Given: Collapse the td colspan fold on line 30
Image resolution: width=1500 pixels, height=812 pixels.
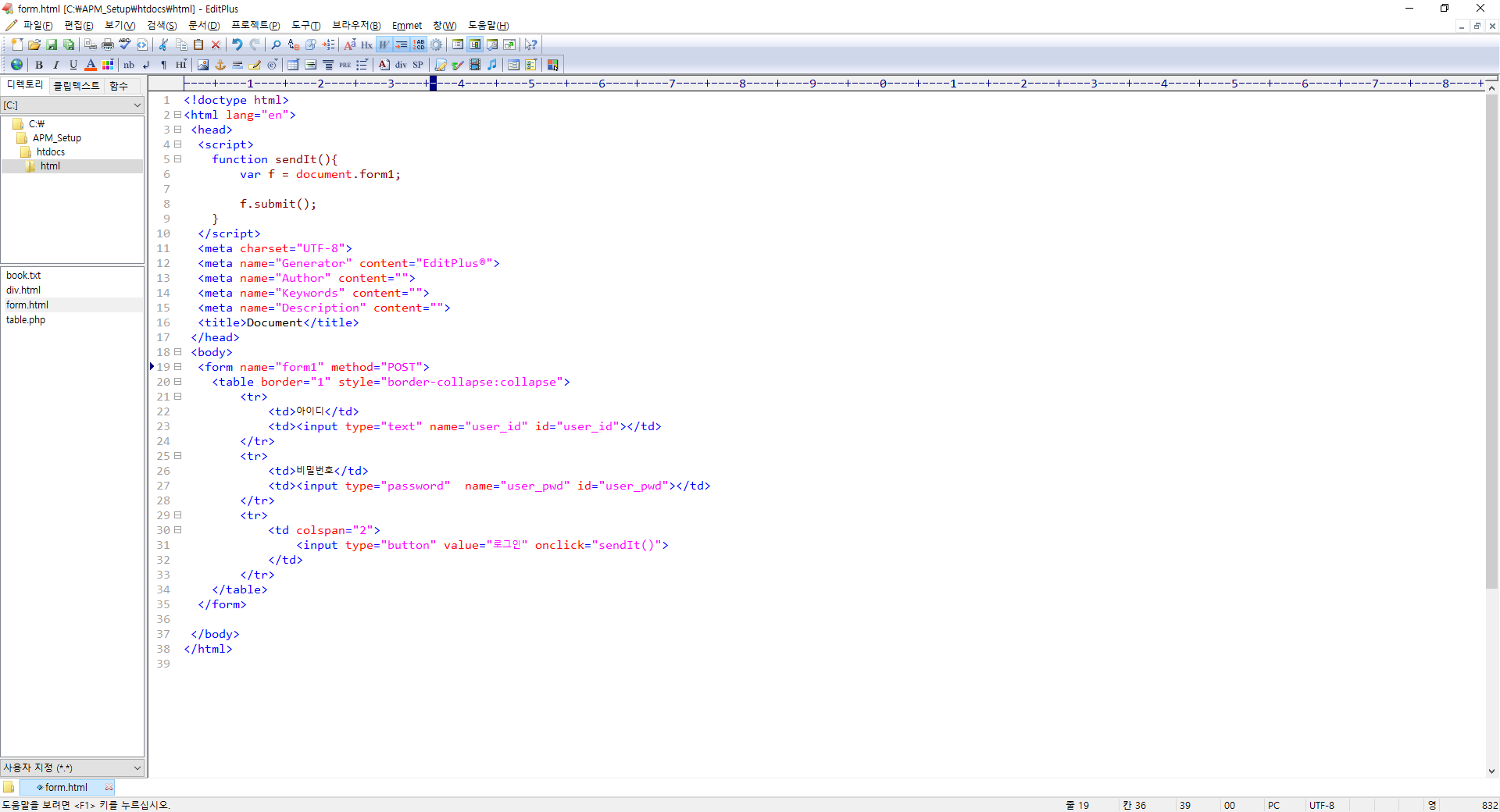Looking at the screenshot, I should coord(177,530).
